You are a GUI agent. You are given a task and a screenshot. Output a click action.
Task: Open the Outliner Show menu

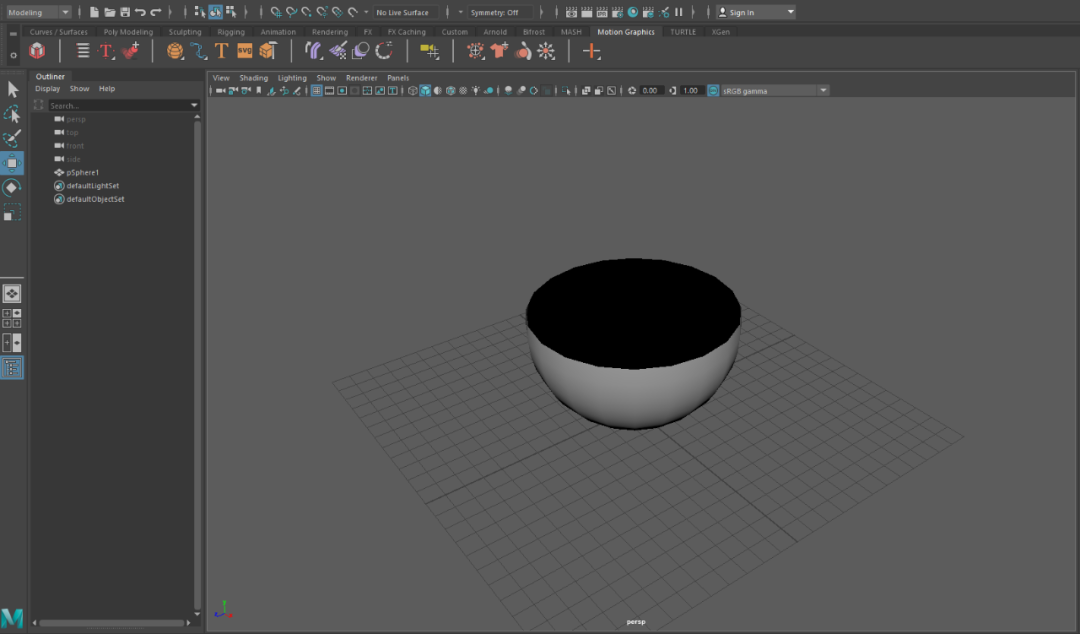click(x=79, y=89)
